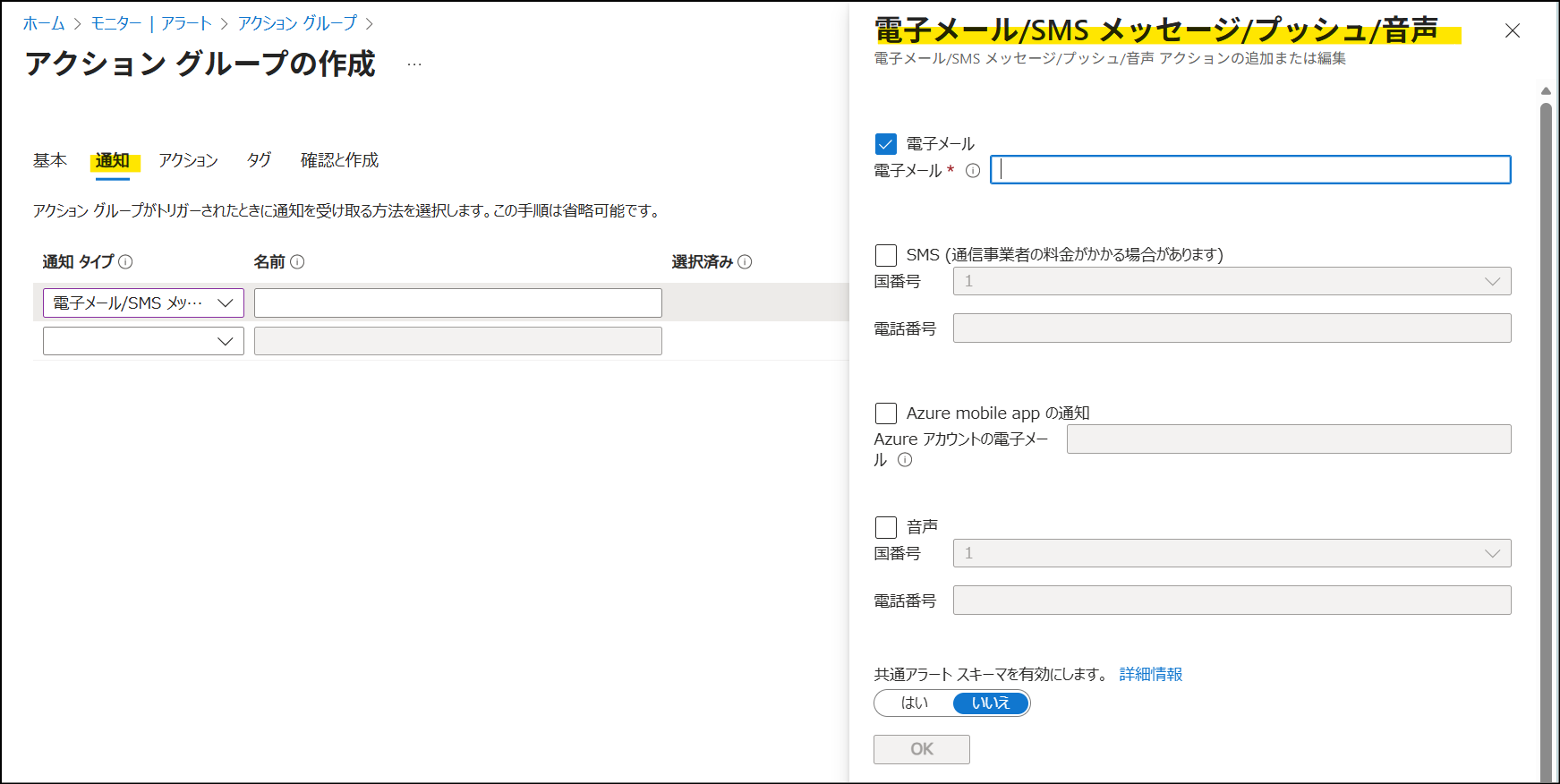Click the second-row 名前 input field

(x=458, y=341)
